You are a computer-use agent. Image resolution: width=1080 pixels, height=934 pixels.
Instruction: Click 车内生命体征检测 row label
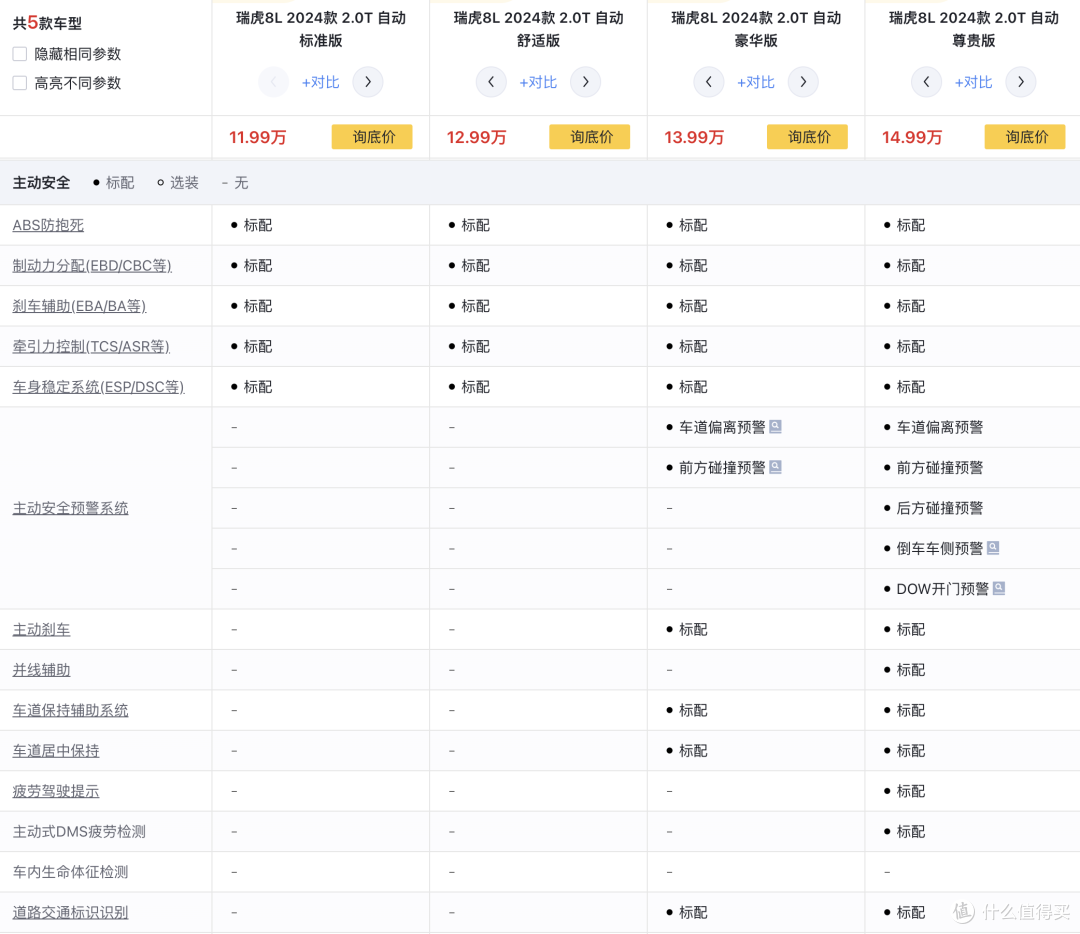pyautogui.click(x=70, y=872)
